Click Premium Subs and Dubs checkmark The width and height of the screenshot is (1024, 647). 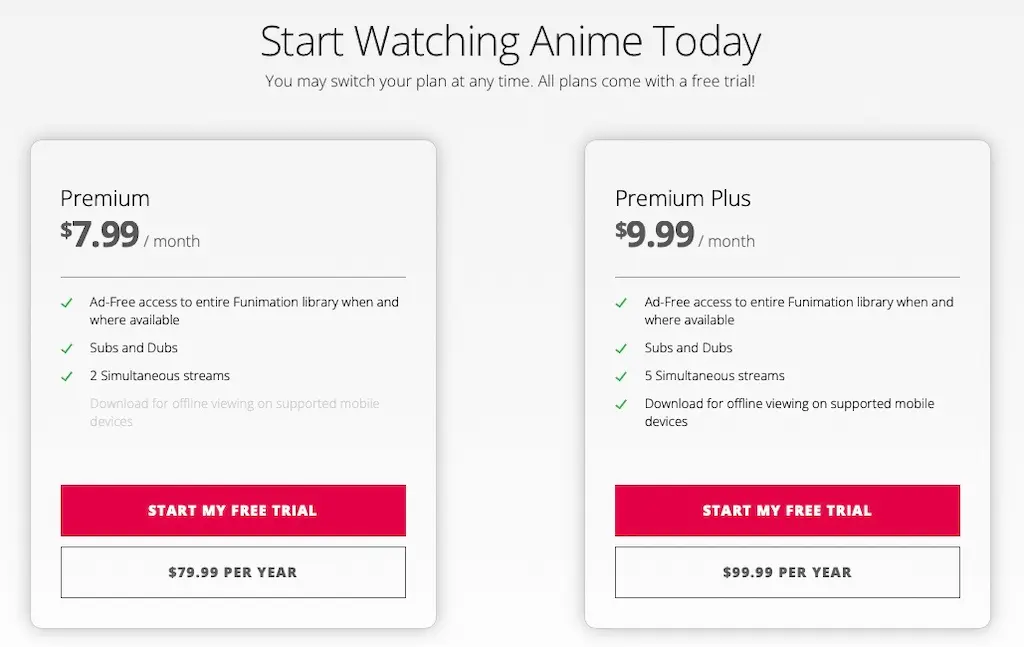point(67,349)
